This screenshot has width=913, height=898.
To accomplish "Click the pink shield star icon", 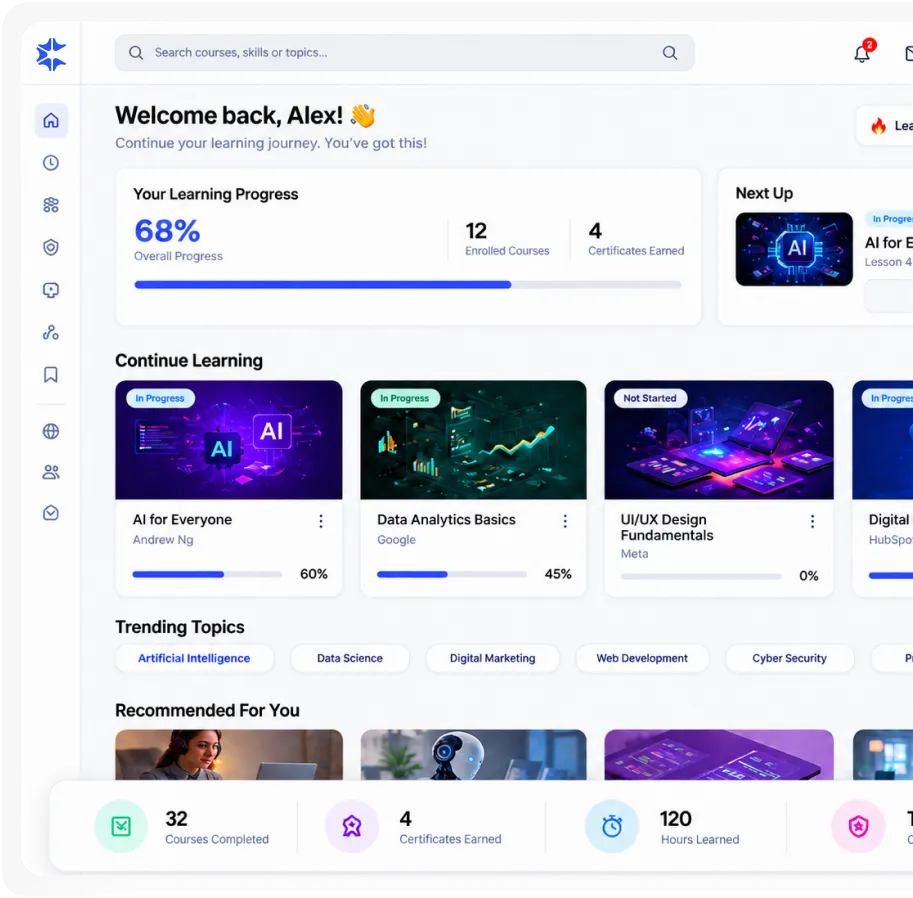I will tap(858, 826).
